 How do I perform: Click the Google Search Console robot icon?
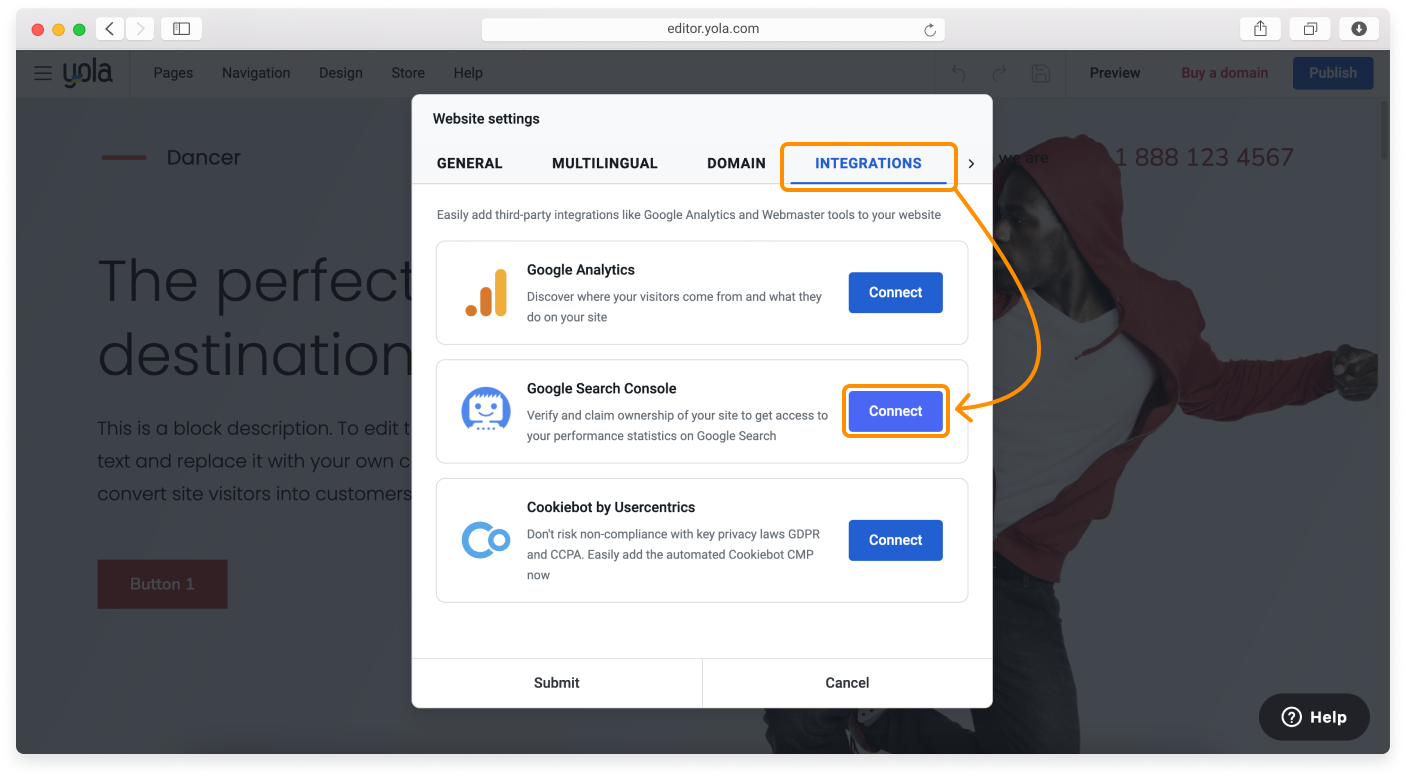486,410
